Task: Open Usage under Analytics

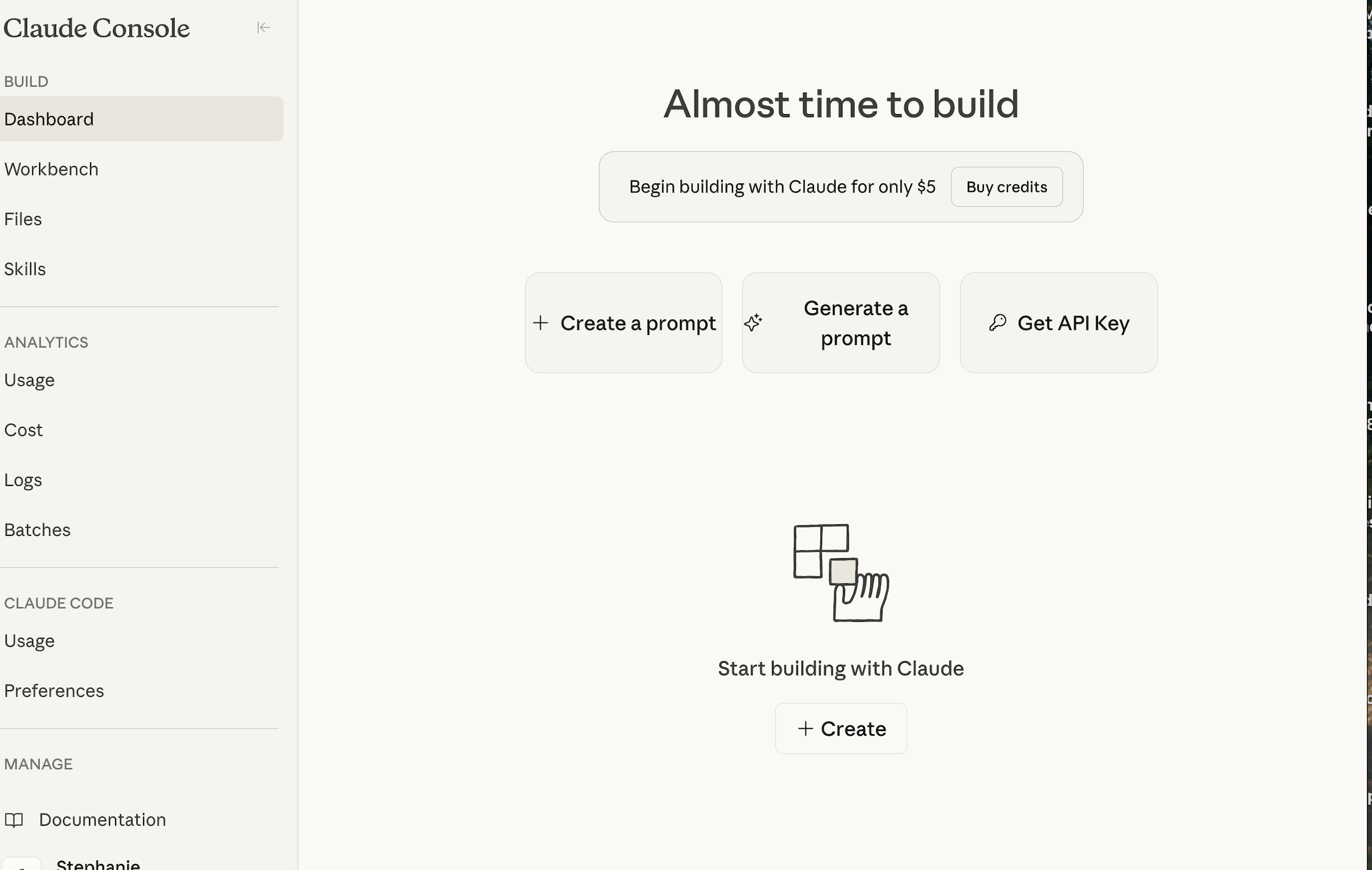Action: point(29,380)
